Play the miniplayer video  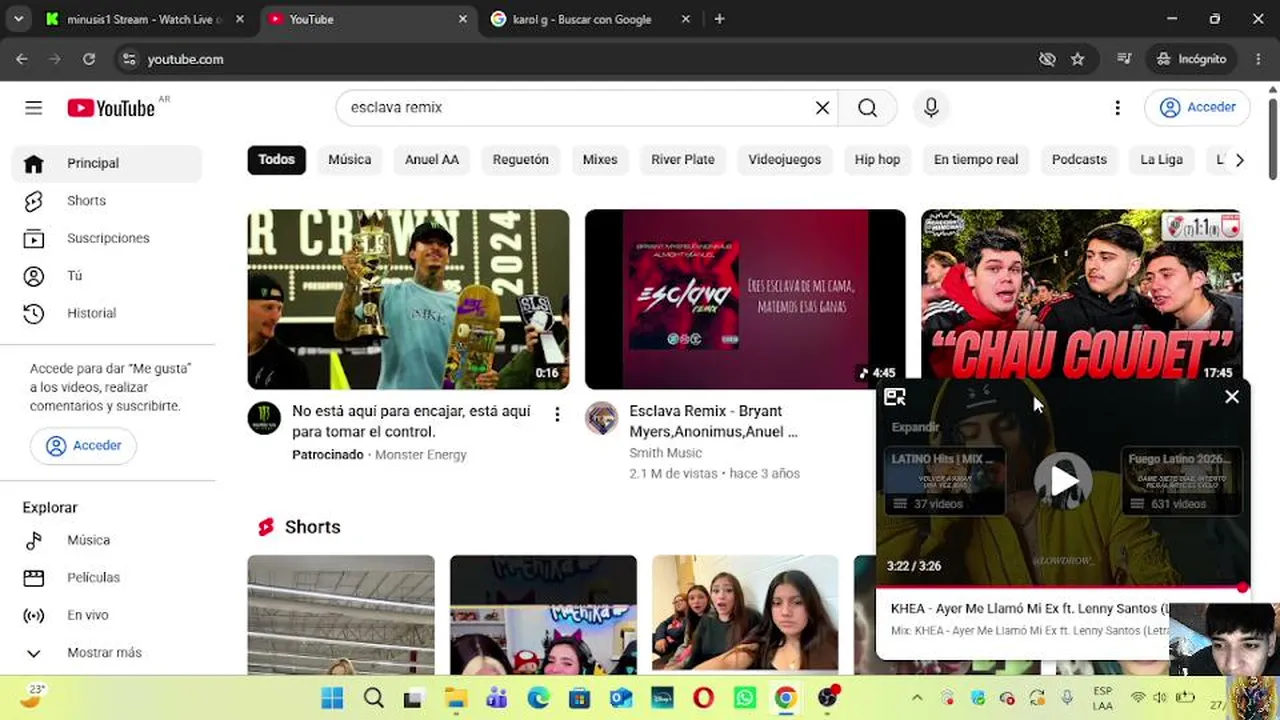pos(1063,481)
